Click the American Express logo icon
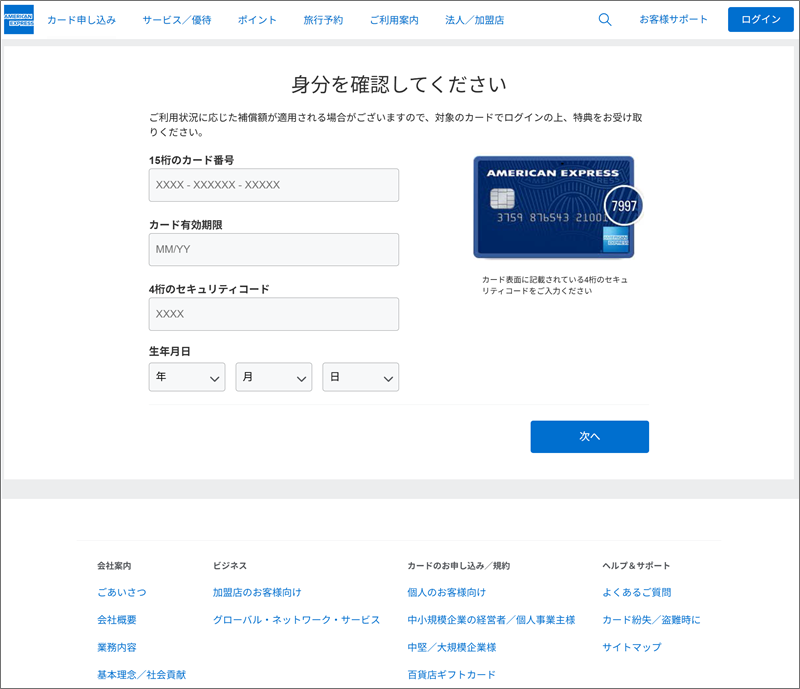The height and width of the screenshot is (689, 800). point(19,20)
